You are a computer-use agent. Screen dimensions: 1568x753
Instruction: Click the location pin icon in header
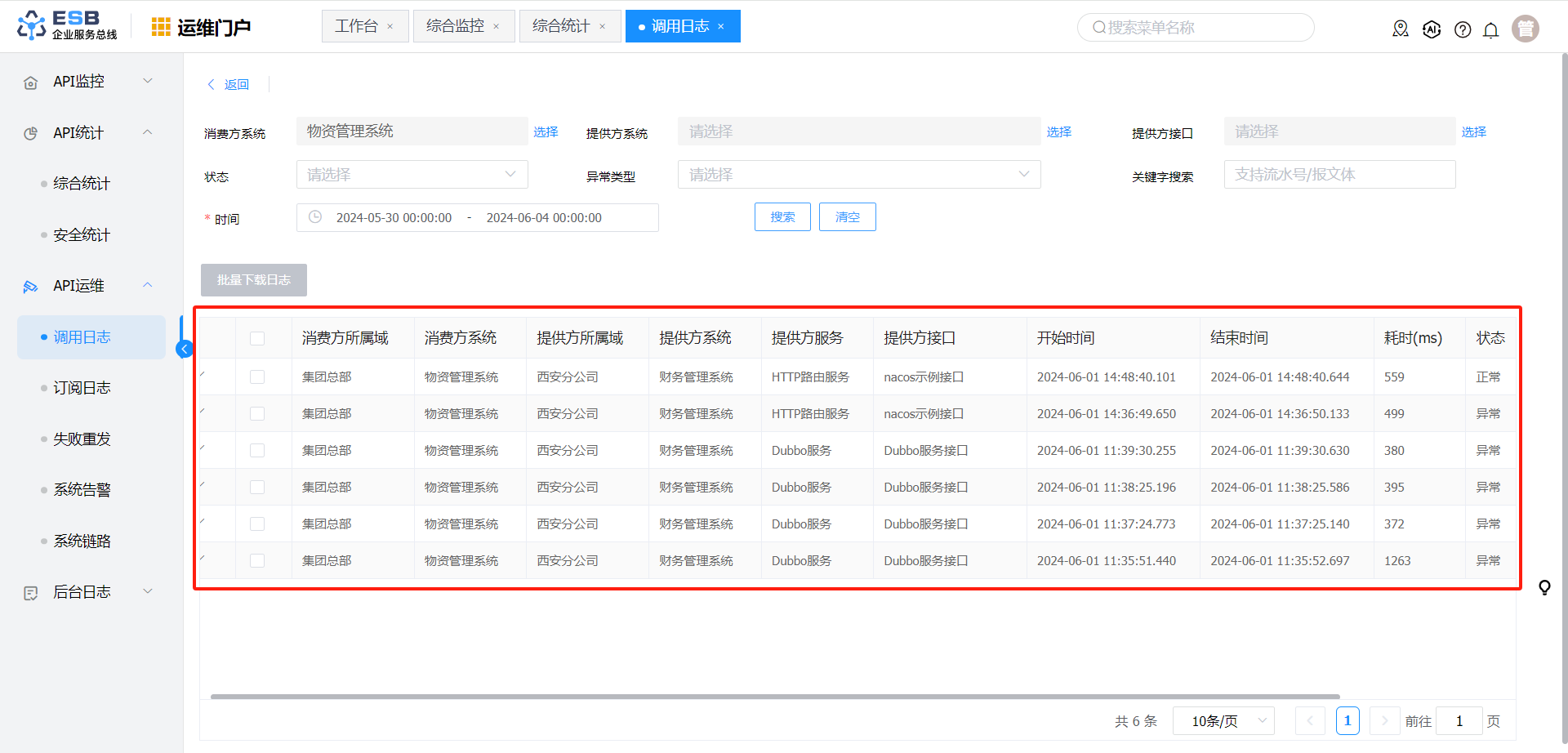tap(1401, 29)
